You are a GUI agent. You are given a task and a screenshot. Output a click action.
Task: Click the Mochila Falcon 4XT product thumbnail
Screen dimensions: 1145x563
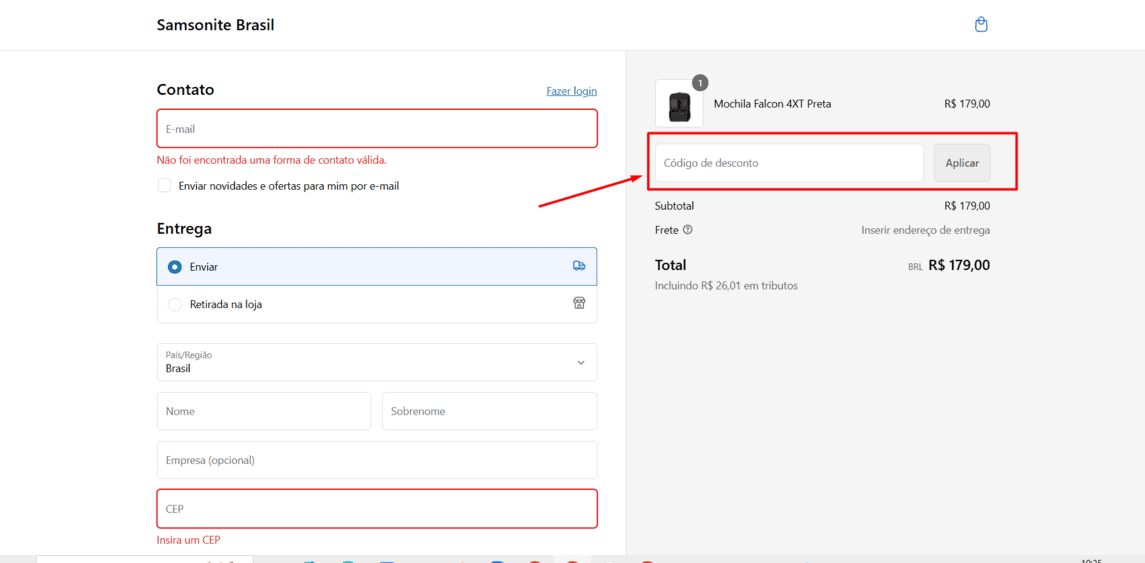[679, 104]
